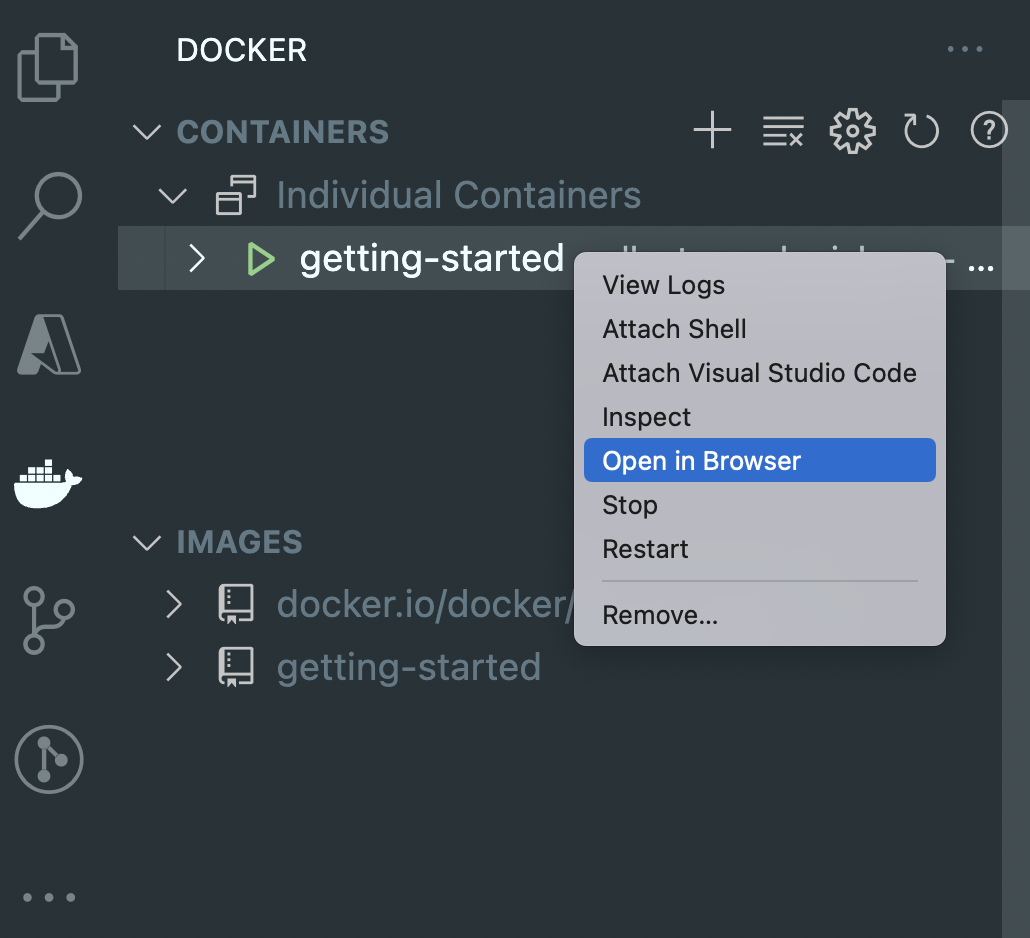This screenshot has height=938, width=1030.
Task: Open Docker extension settings gear
Action: (x=852, y=130)
